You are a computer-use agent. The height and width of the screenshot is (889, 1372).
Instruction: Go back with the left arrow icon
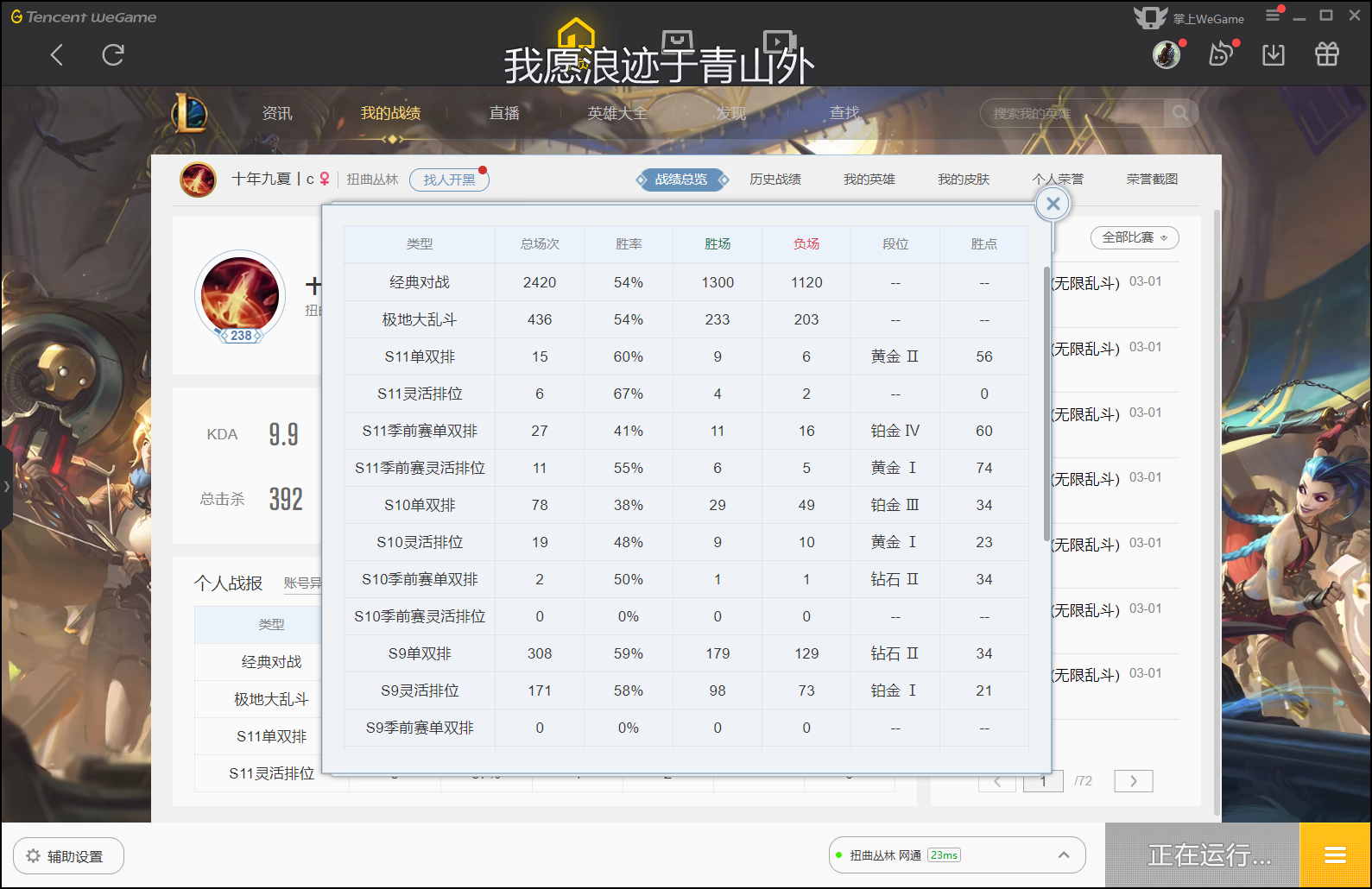[57, 55]
